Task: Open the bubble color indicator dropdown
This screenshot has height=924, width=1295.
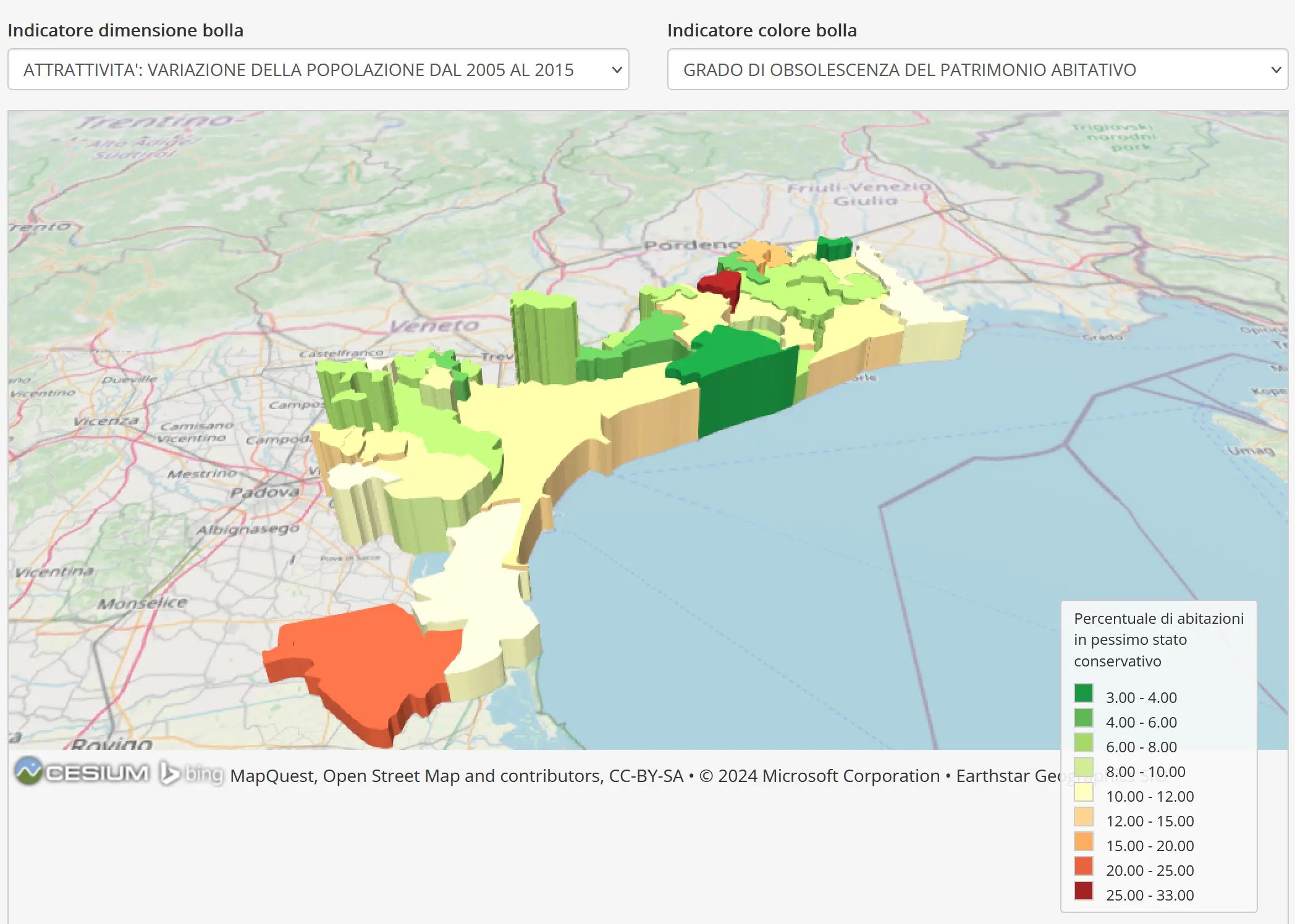Action: coord(977,69)
